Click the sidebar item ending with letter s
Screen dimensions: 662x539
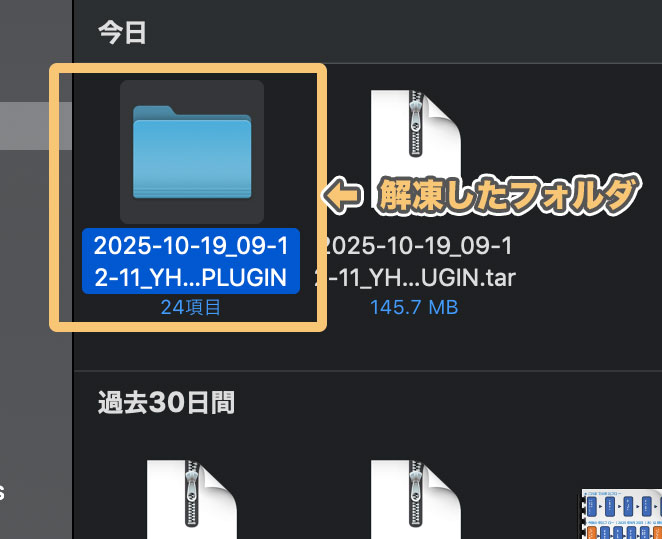tap(2, 492)
